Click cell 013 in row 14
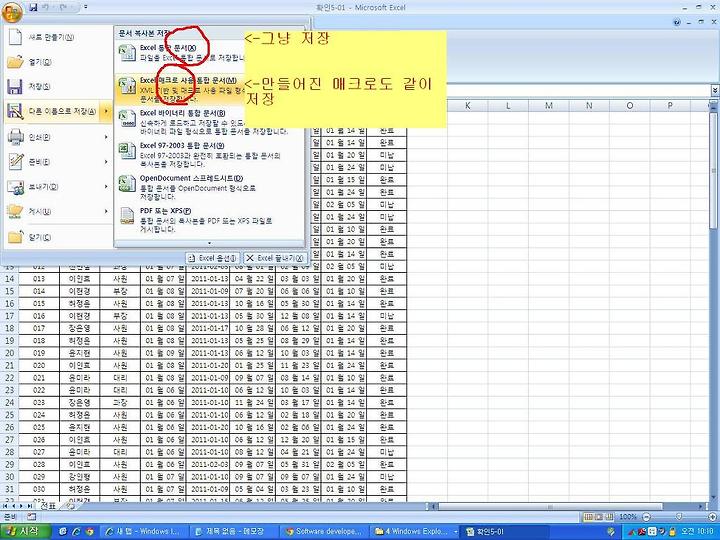Screen dimensions: 720x540 pos(39,279)
